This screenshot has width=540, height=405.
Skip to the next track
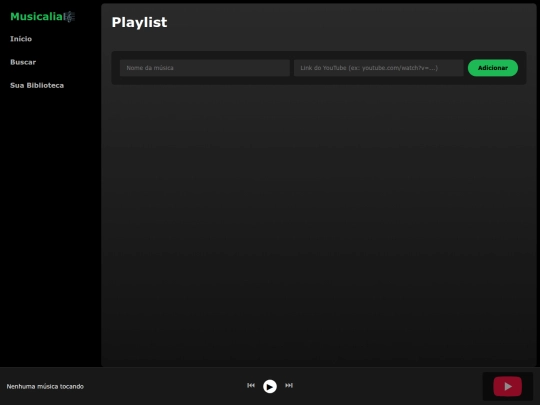pos(289,385)
